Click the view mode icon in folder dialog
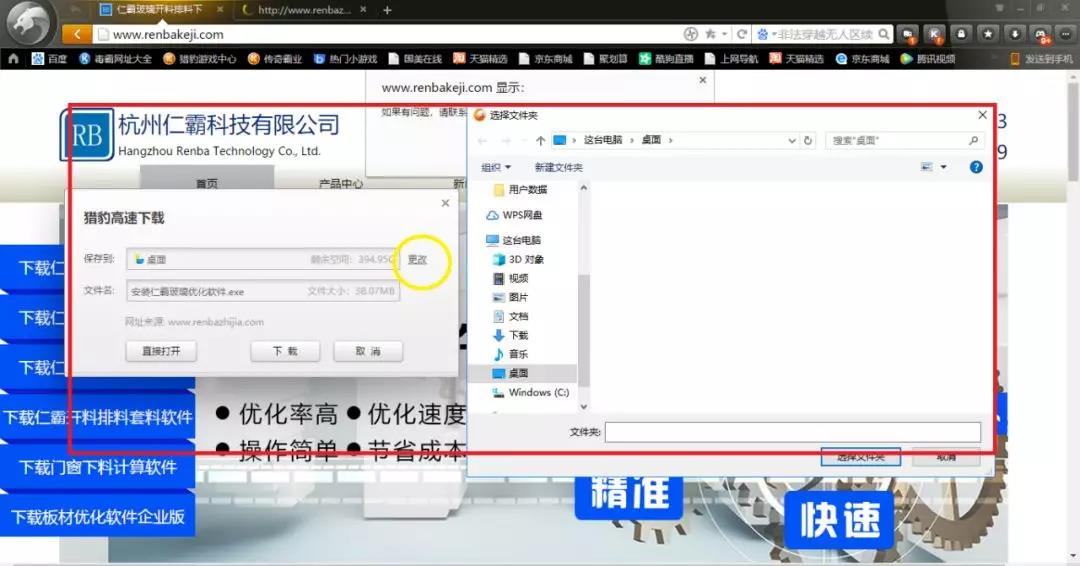 927,167
